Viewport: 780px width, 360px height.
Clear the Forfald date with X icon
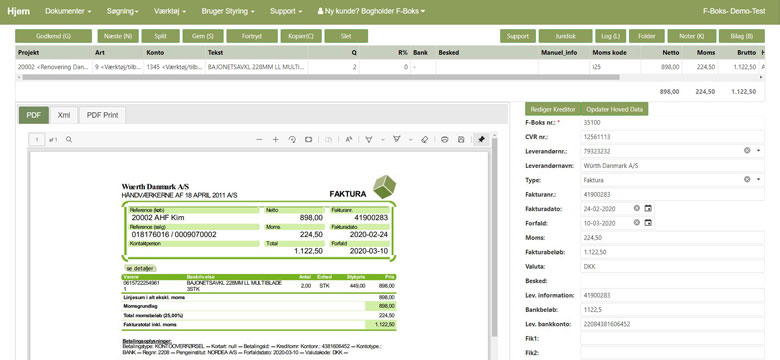(x=637, y=223)
